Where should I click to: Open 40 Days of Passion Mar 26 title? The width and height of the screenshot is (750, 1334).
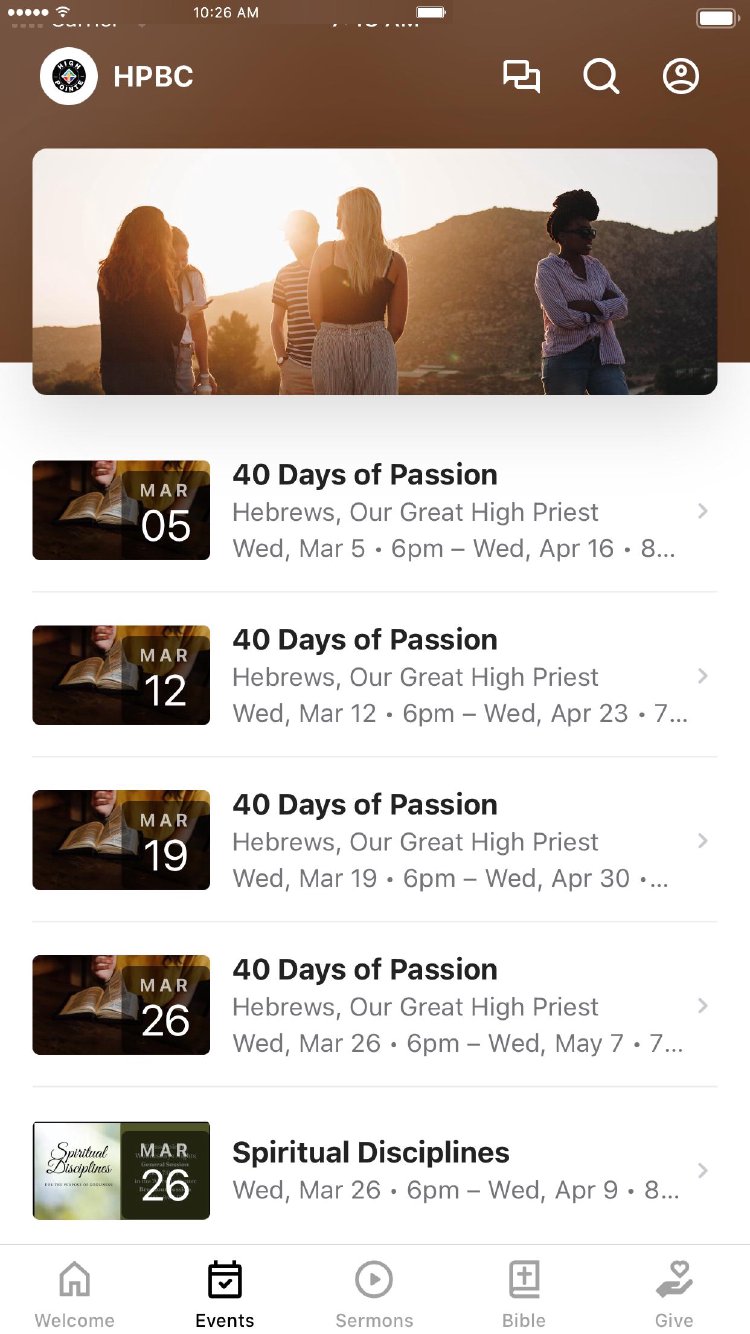tap(365, 969)
